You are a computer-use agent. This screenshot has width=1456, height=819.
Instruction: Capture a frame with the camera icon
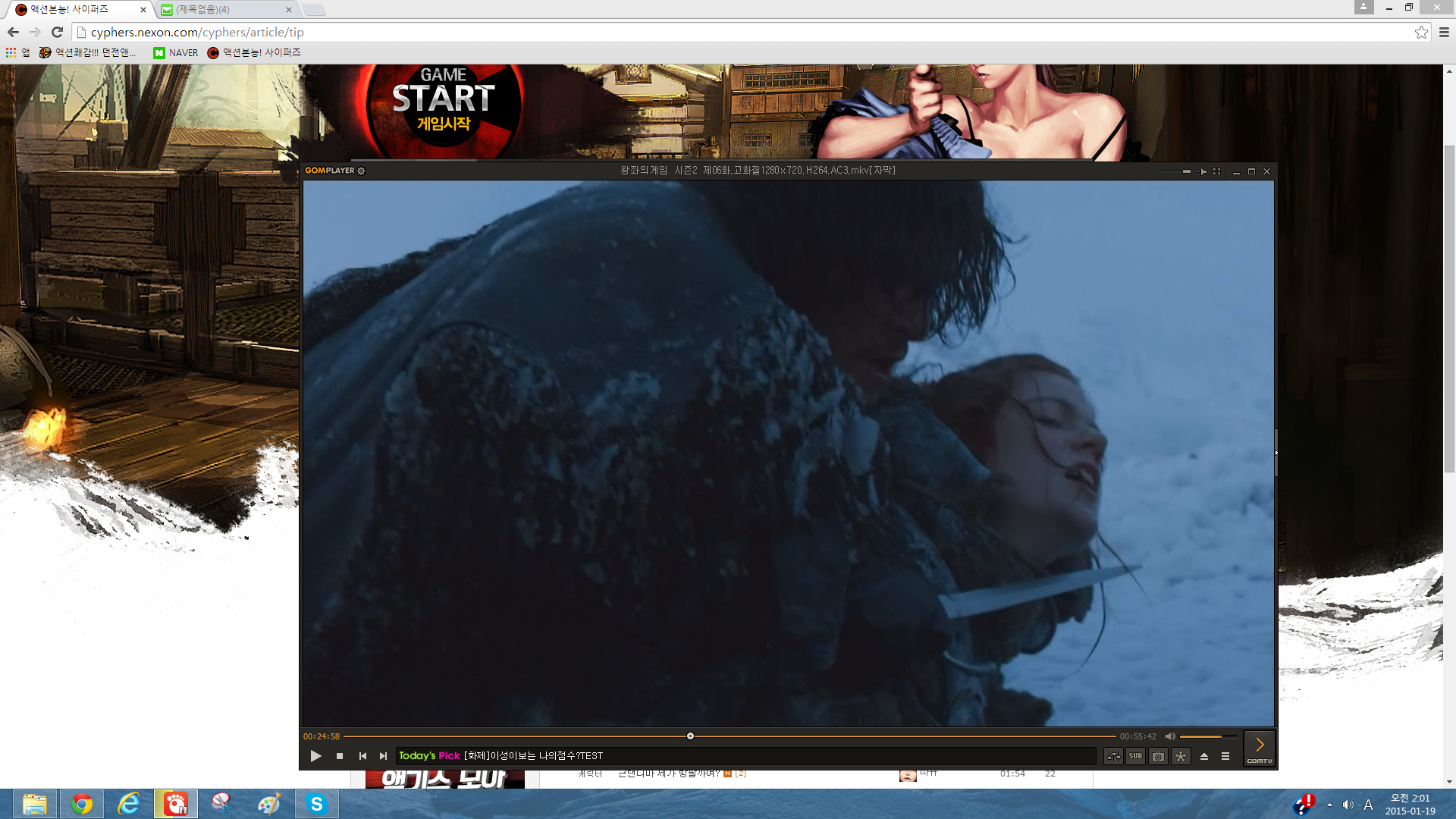pos(1158,756)
